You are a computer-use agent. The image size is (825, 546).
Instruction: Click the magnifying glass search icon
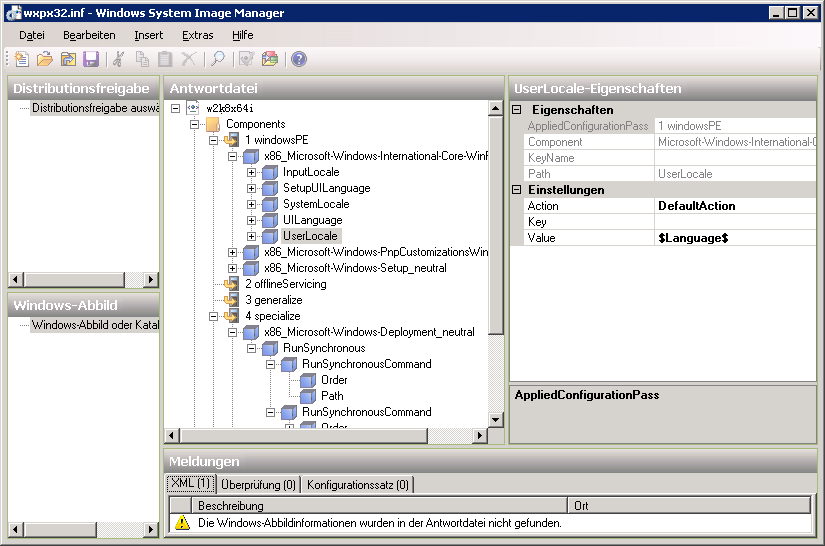[x=217, y=60]
